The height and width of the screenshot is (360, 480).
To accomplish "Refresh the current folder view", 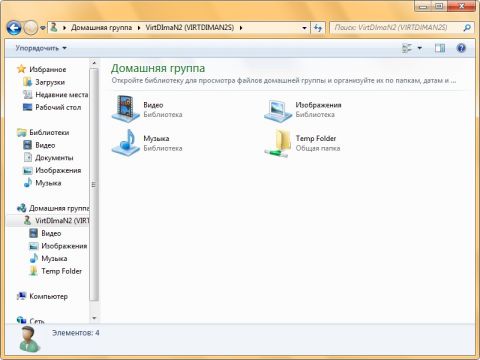I will pyautogui.click(x=318, y=28).
